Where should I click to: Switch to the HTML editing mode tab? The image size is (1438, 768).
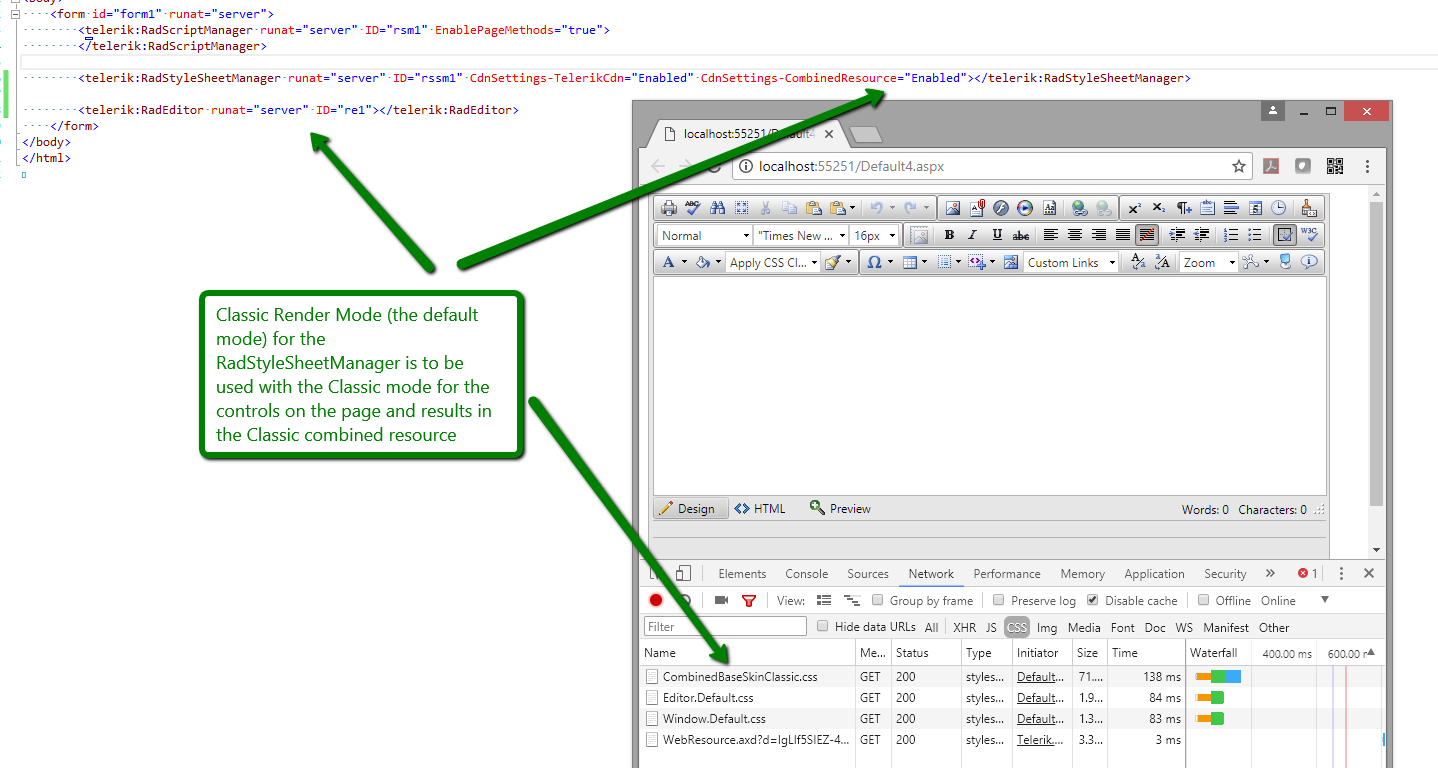pos(760,508)
